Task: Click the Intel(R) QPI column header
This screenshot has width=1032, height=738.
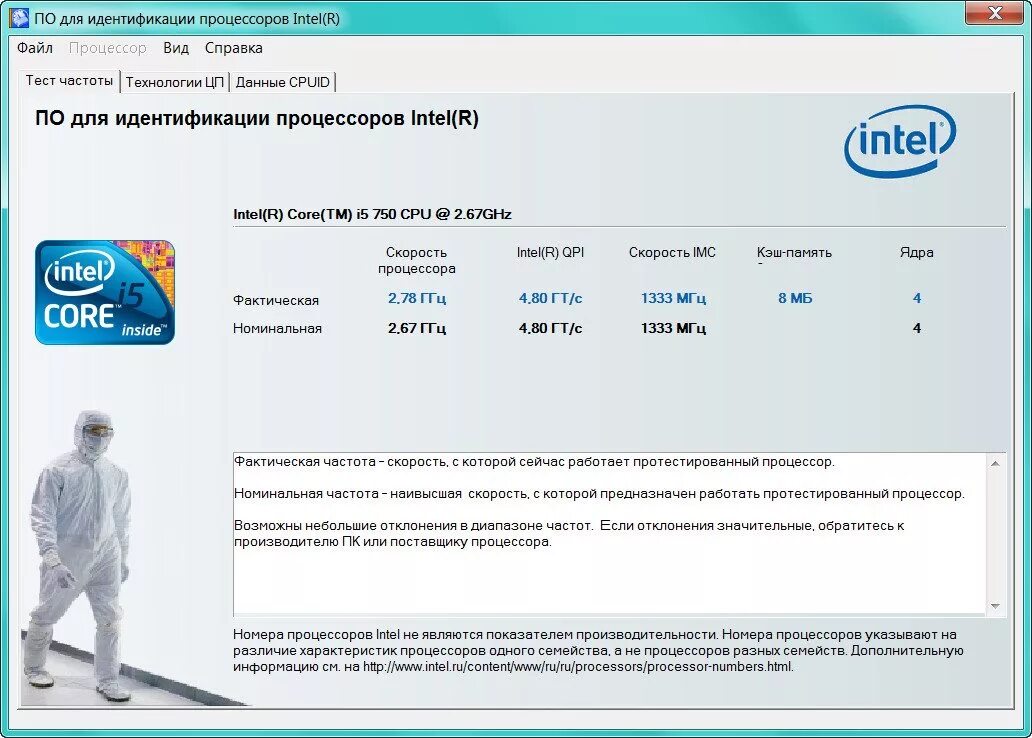Action: (x=550, y=252)
